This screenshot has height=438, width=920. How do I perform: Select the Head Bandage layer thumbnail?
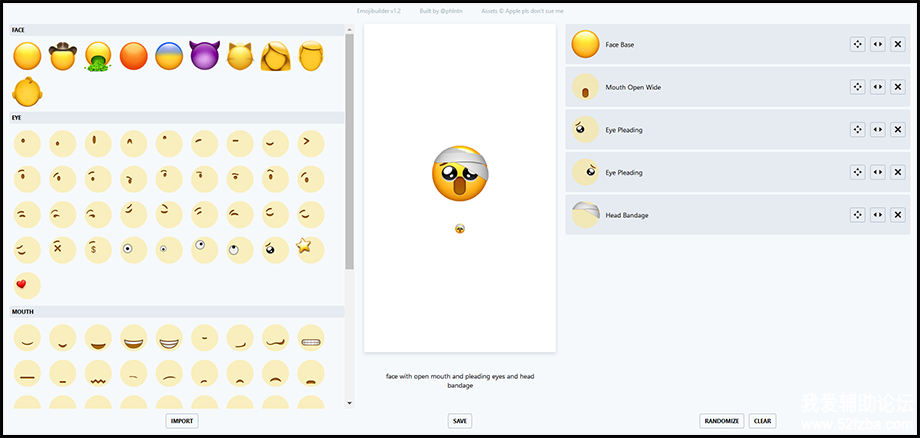pos(586,215)
